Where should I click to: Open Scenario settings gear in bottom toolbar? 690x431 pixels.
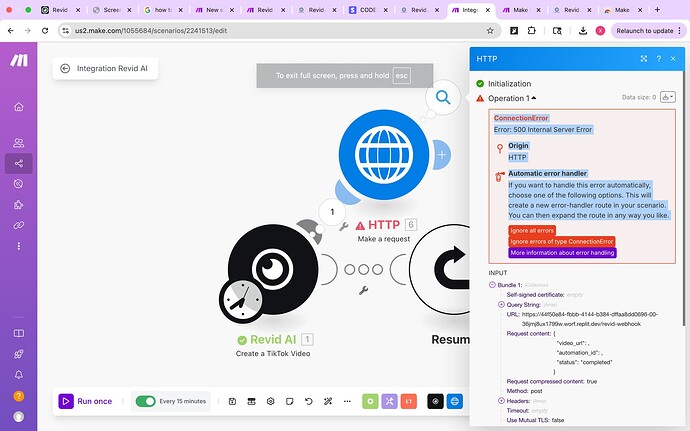271,401
